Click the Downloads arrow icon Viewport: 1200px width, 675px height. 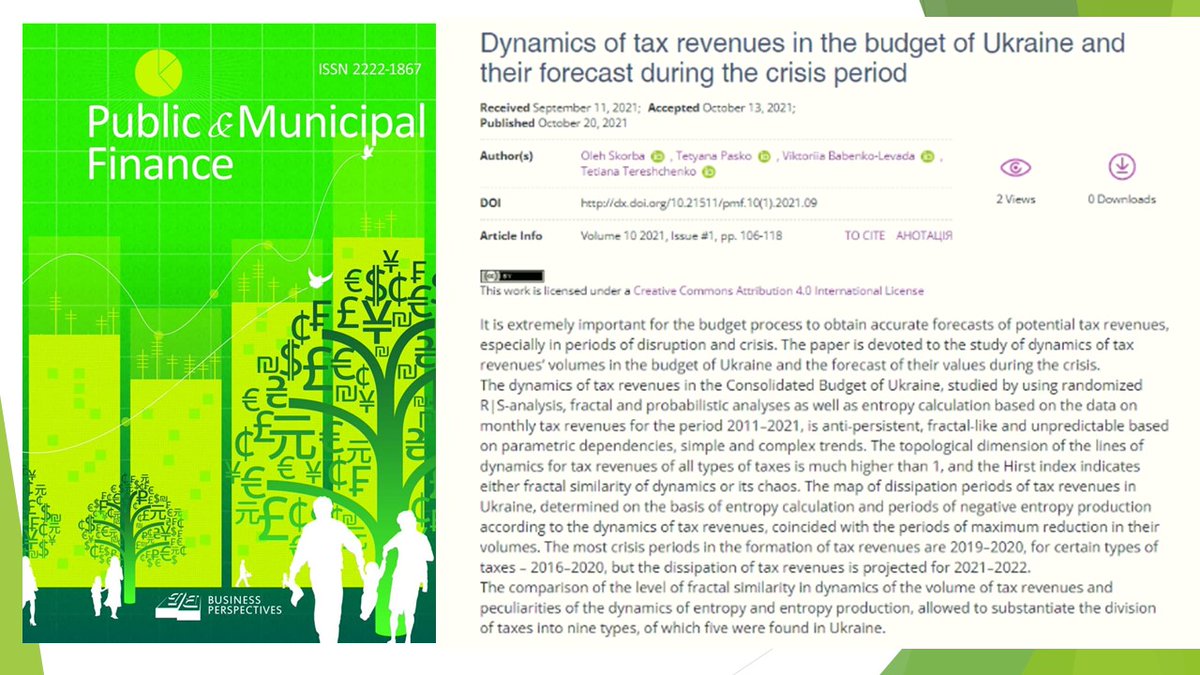(1121, 166)
